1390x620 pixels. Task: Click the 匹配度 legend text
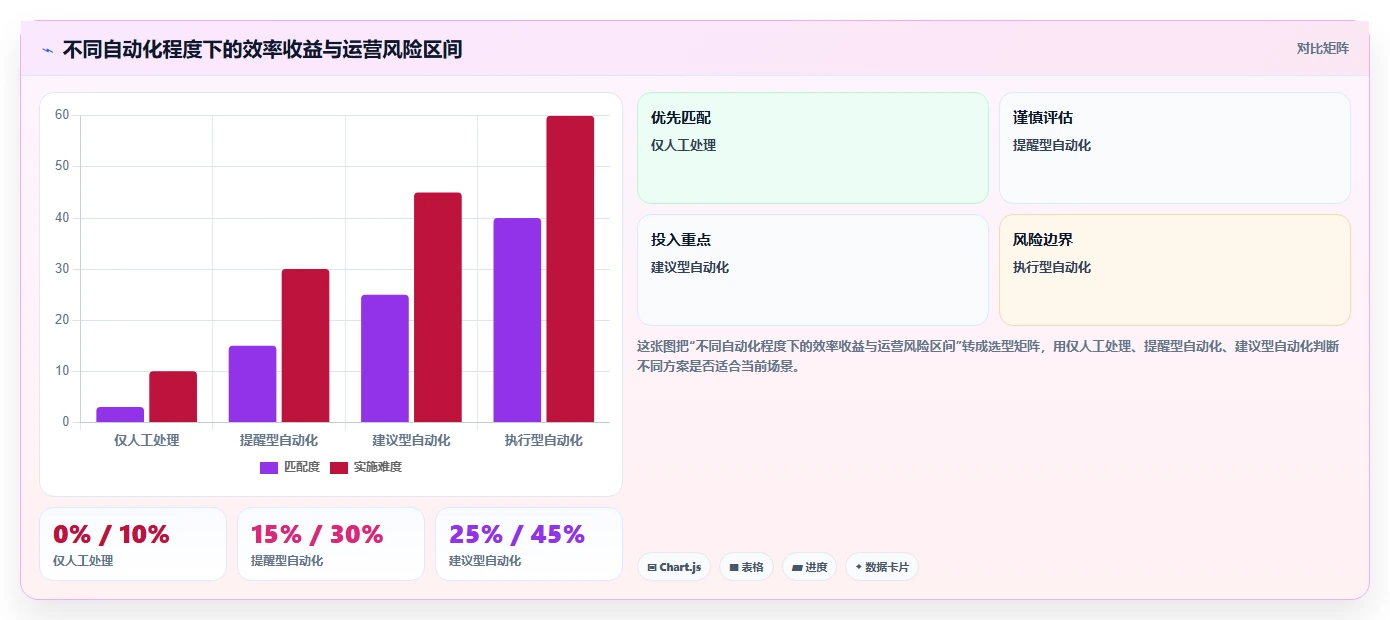pyautogui.click(x=302, y=467)
